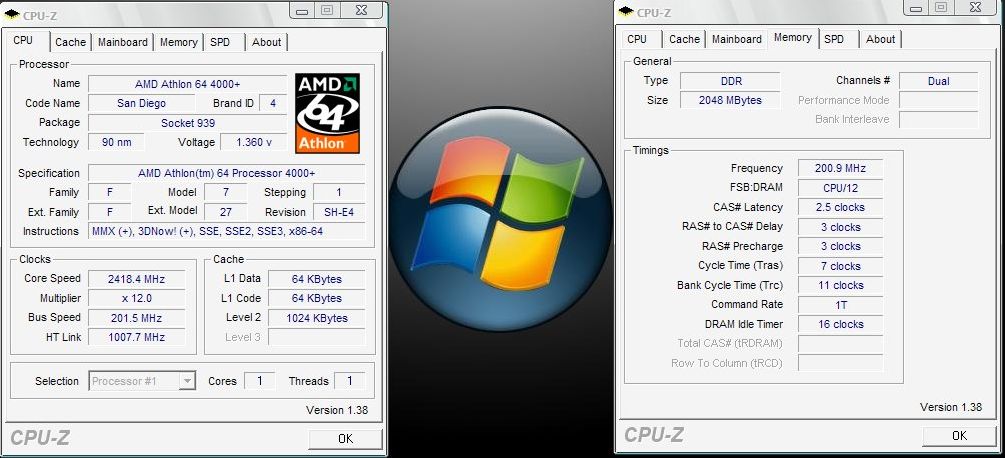Click the Technology value 90 nm
The width and height of the screenshot is (1005, 458).
pos(117,142)
